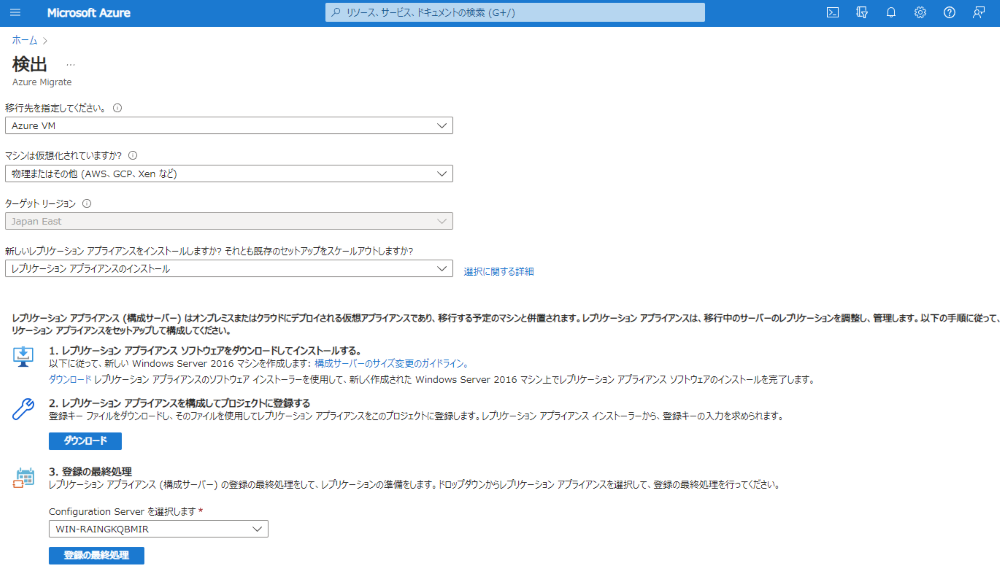The image size is (1000, 577).
Task: Show info tooltip for ターゲット リージョン
Action: pos(87,203)
